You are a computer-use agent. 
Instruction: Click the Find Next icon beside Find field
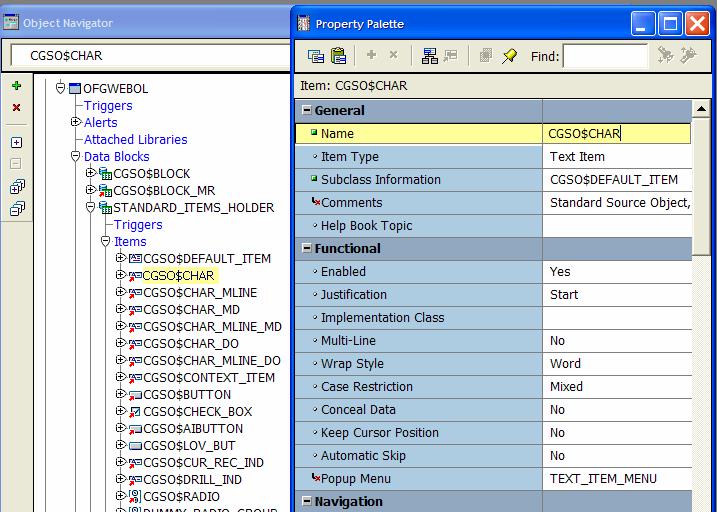[665, 56]
